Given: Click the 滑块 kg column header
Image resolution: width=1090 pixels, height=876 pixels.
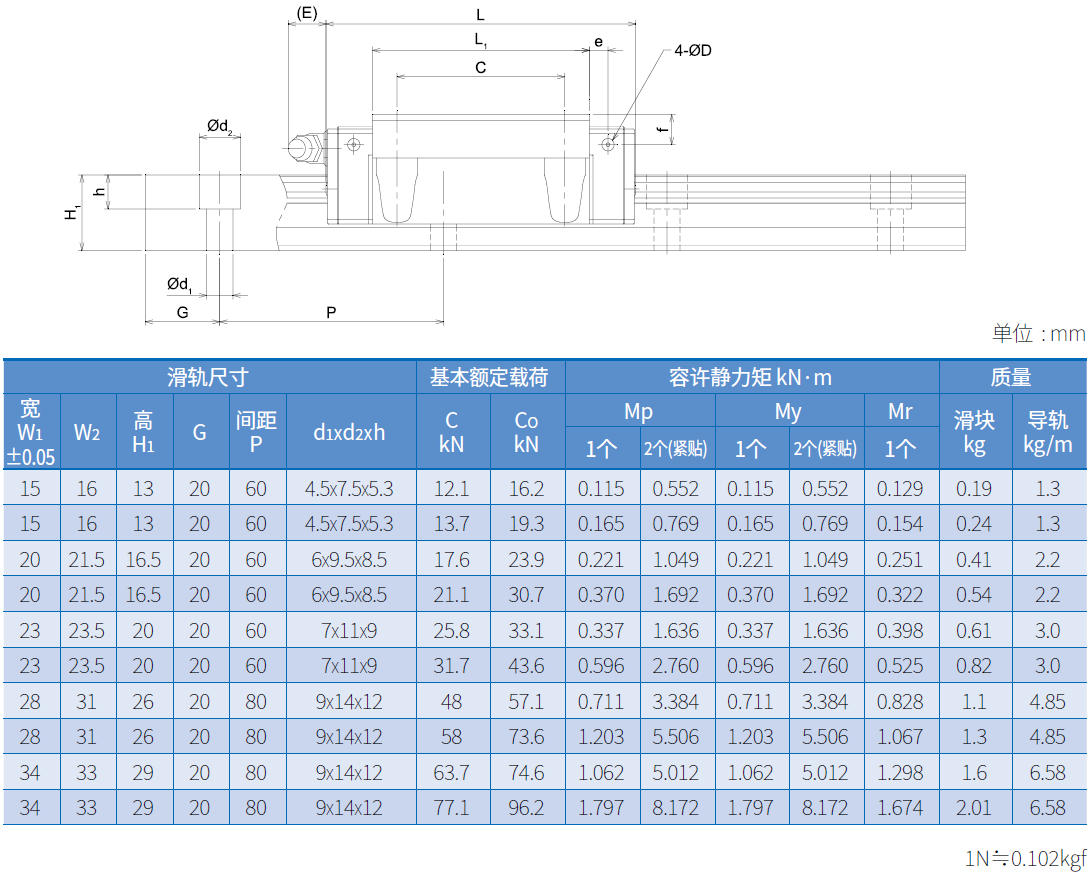Looking at the screenshot, I should (974, 432).
